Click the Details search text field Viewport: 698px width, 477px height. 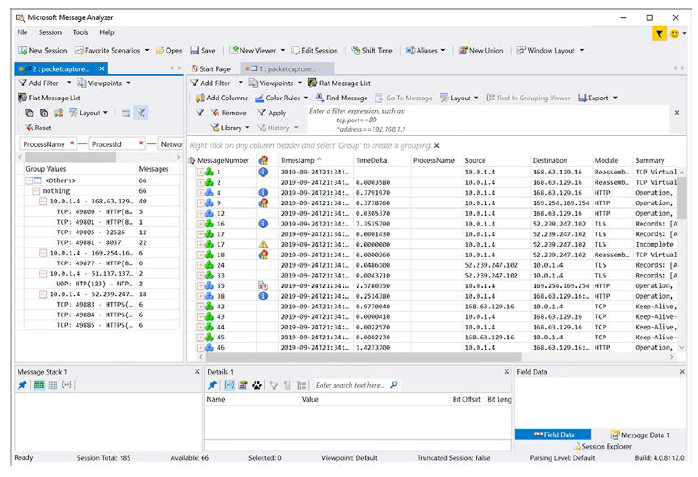click(x=350, y=385)
